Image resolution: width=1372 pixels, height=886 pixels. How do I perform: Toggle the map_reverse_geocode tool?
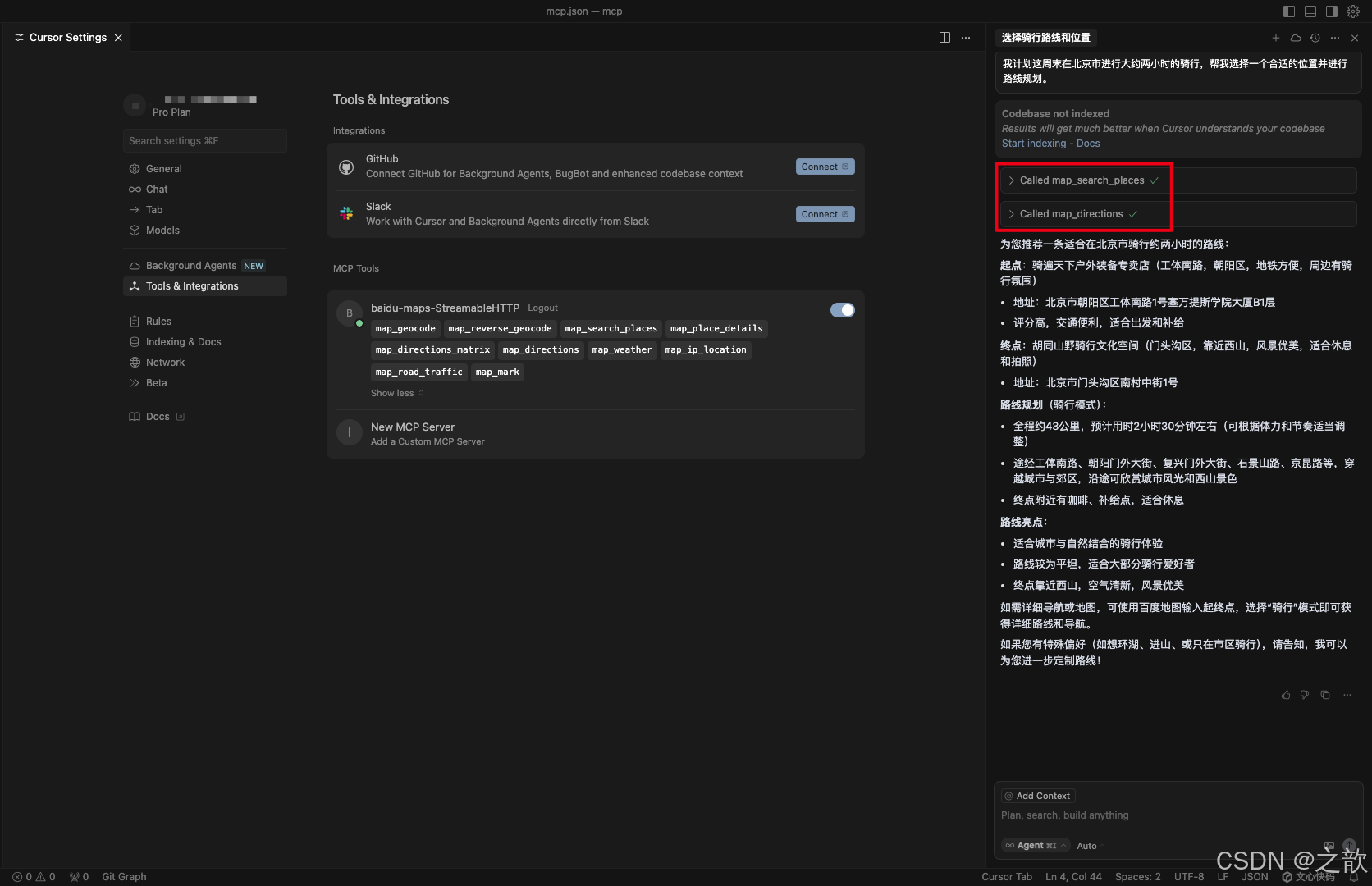tap(500, 329)
